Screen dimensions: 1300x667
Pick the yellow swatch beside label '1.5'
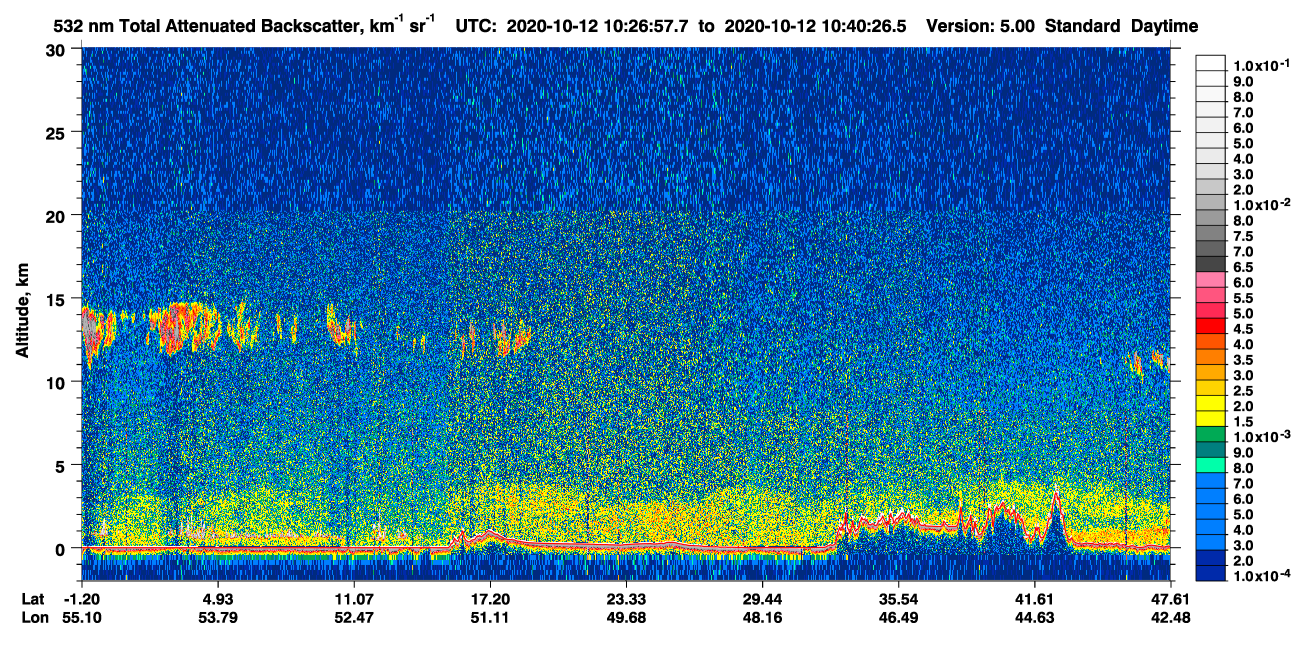pyautogui.click(x=1210, y=420)
